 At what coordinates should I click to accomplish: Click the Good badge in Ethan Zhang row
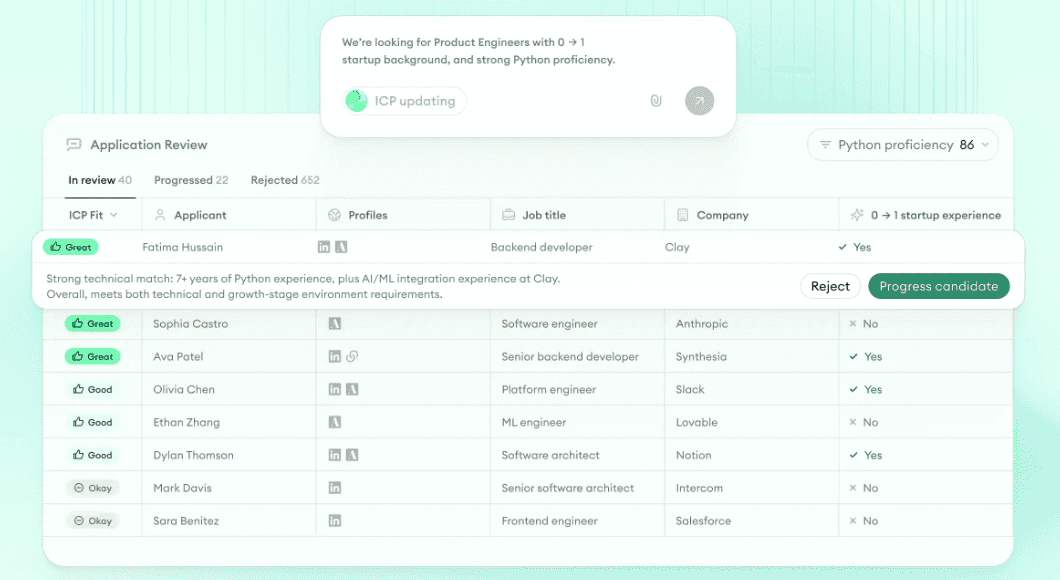(93, 422)
